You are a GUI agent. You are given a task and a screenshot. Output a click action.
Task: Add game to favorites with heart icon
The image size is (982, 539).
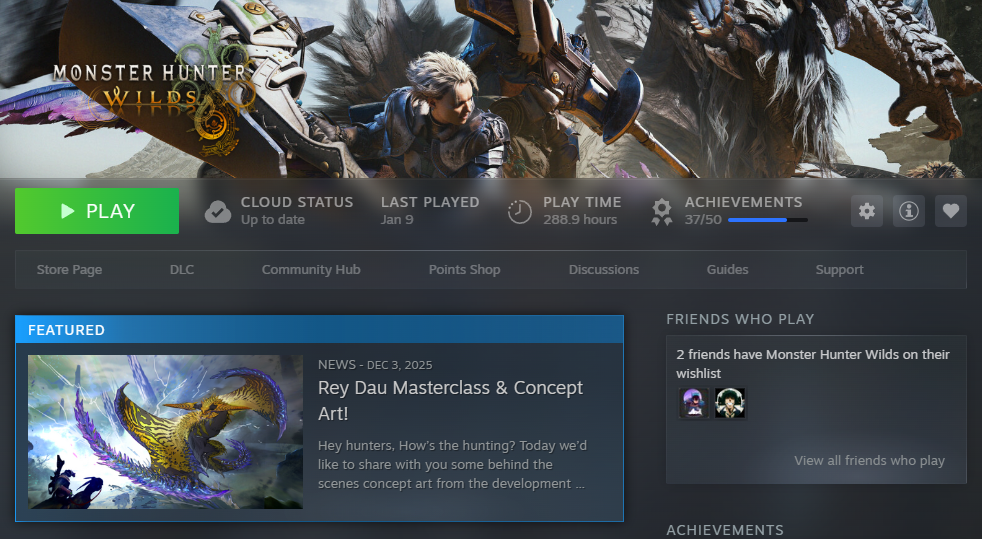951,211
